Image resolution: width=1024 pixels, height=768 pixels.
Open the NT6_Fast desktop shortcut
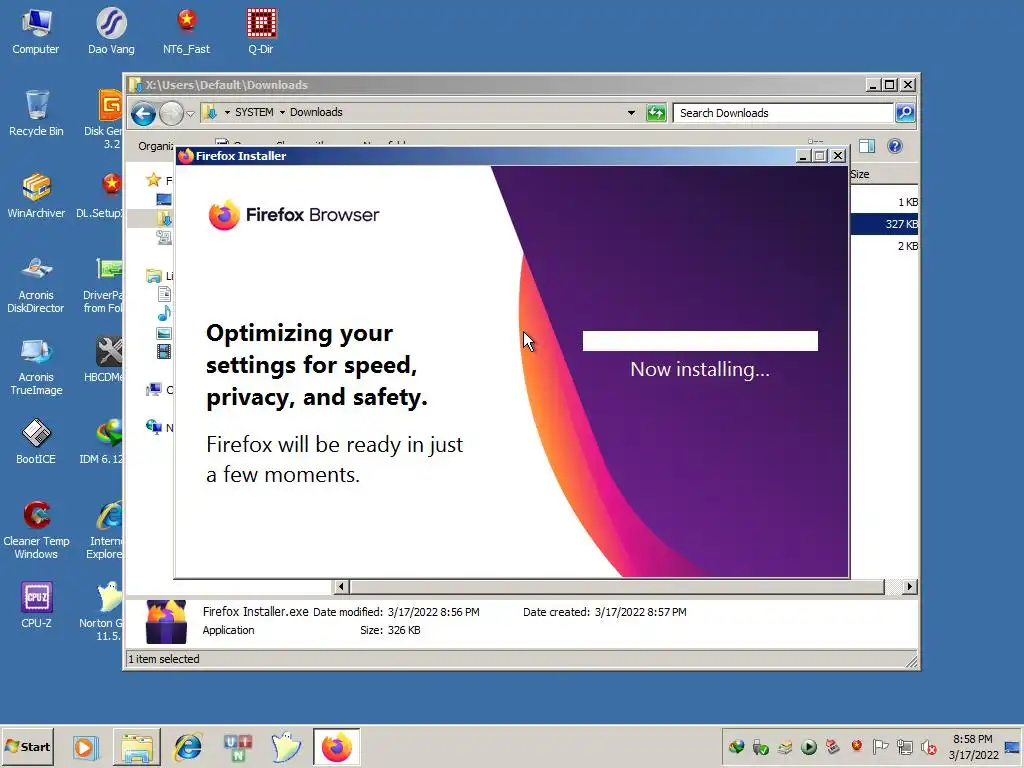tap(186, 31)
